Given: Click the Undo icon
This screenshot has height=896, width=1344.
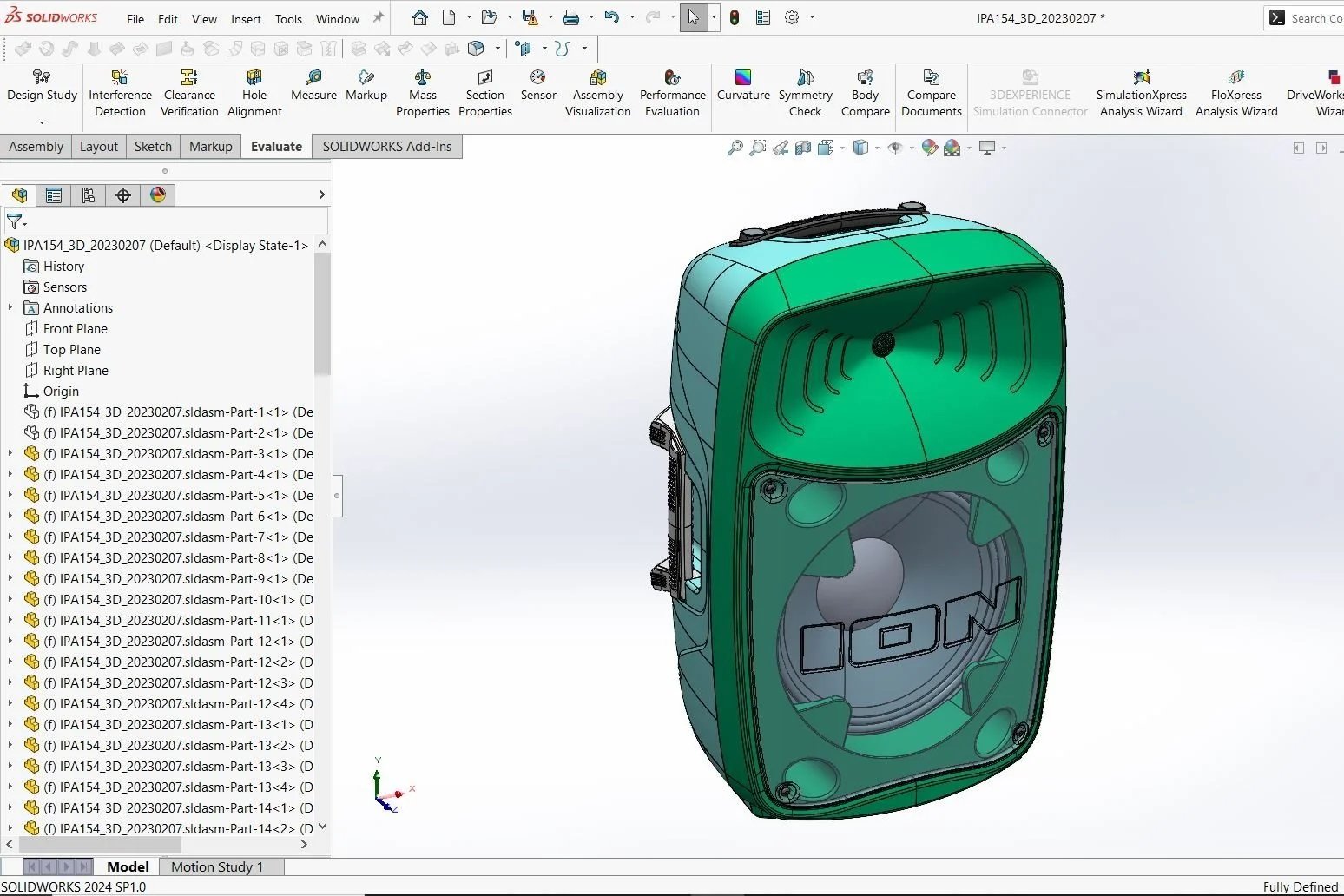Looking at the screenshot, I should [612, 17].
